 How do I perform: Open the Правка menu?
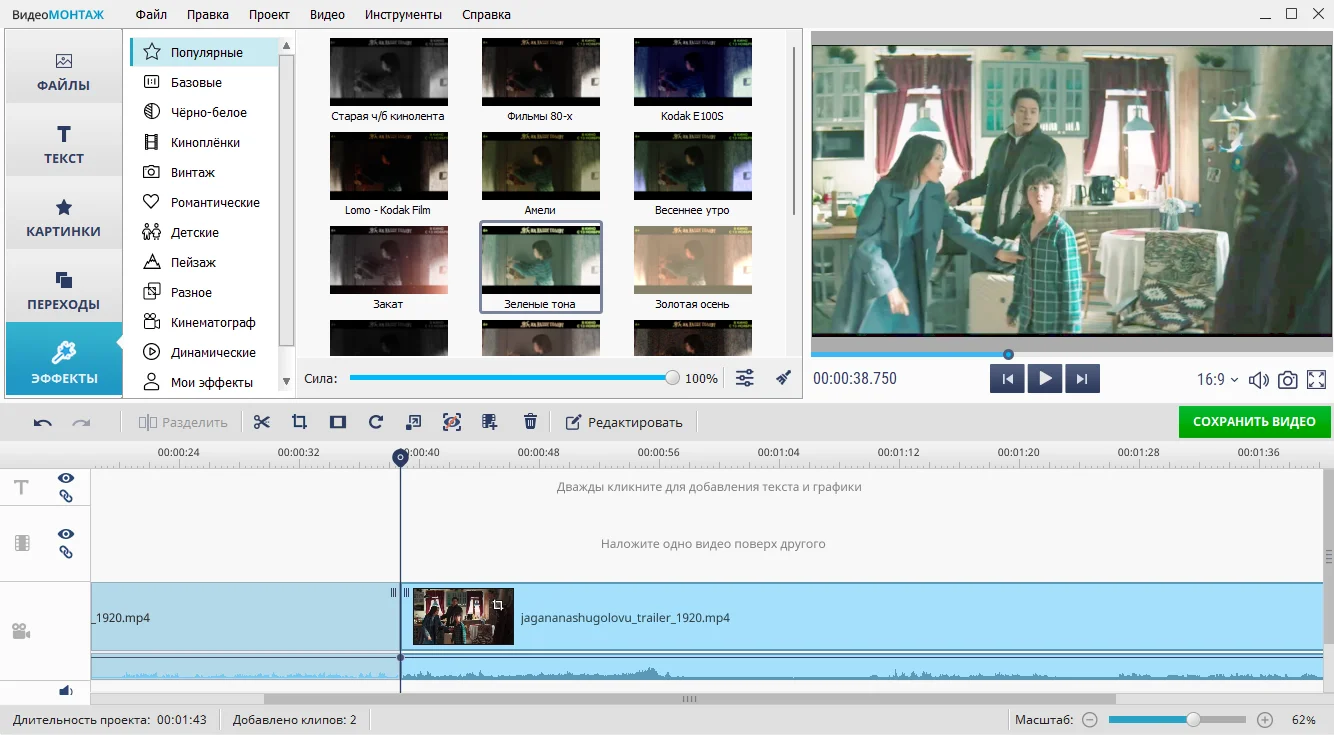(207, 15)
